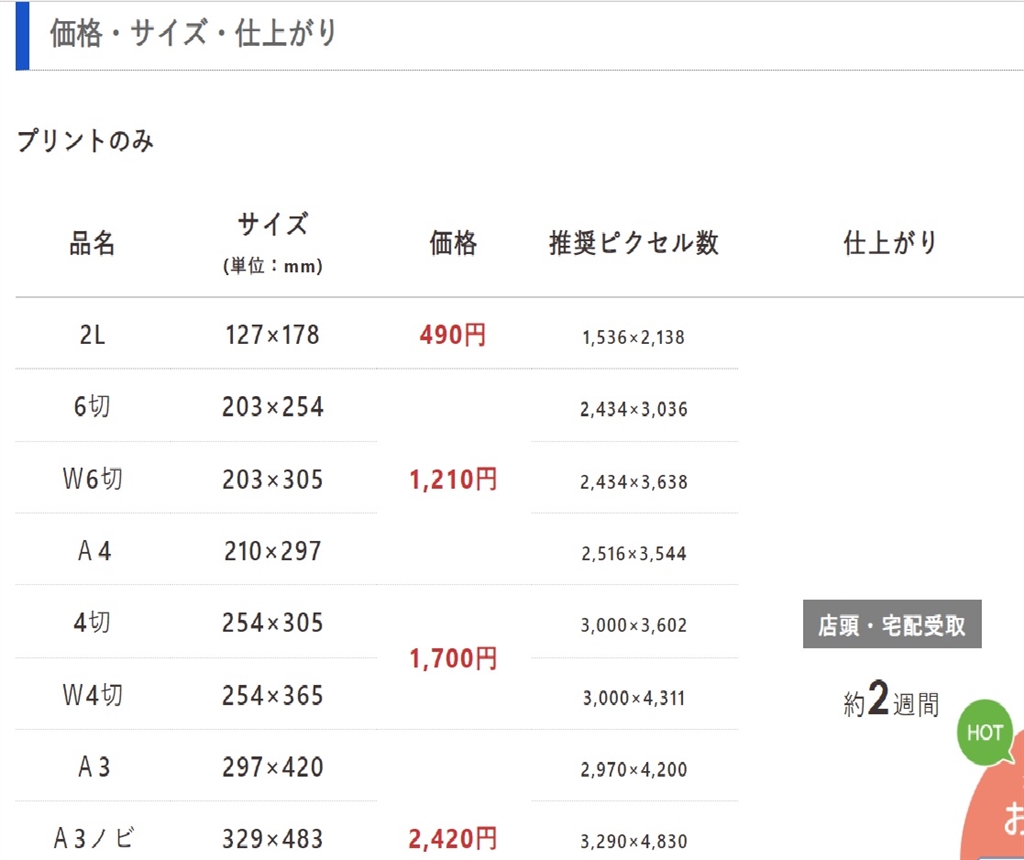The image size is (1024, 860).
Task: Click the 店頭・宅配受取 gray label
Action: [x=892, y=625]
